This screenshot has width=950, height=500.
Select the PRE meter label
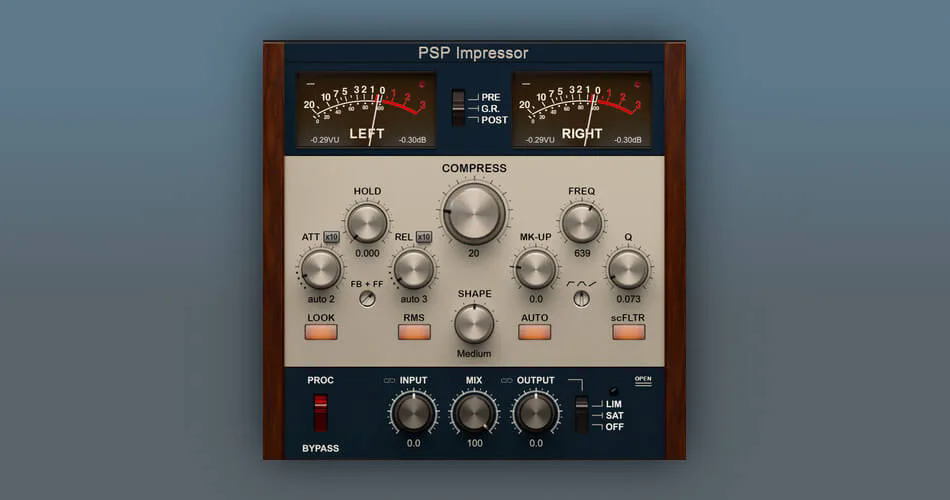tap(491, 97)
